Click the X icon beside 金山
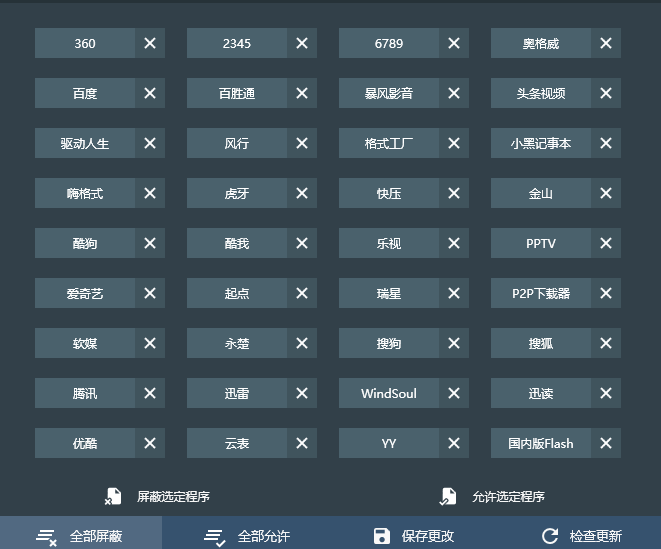 tap(606, 193)
